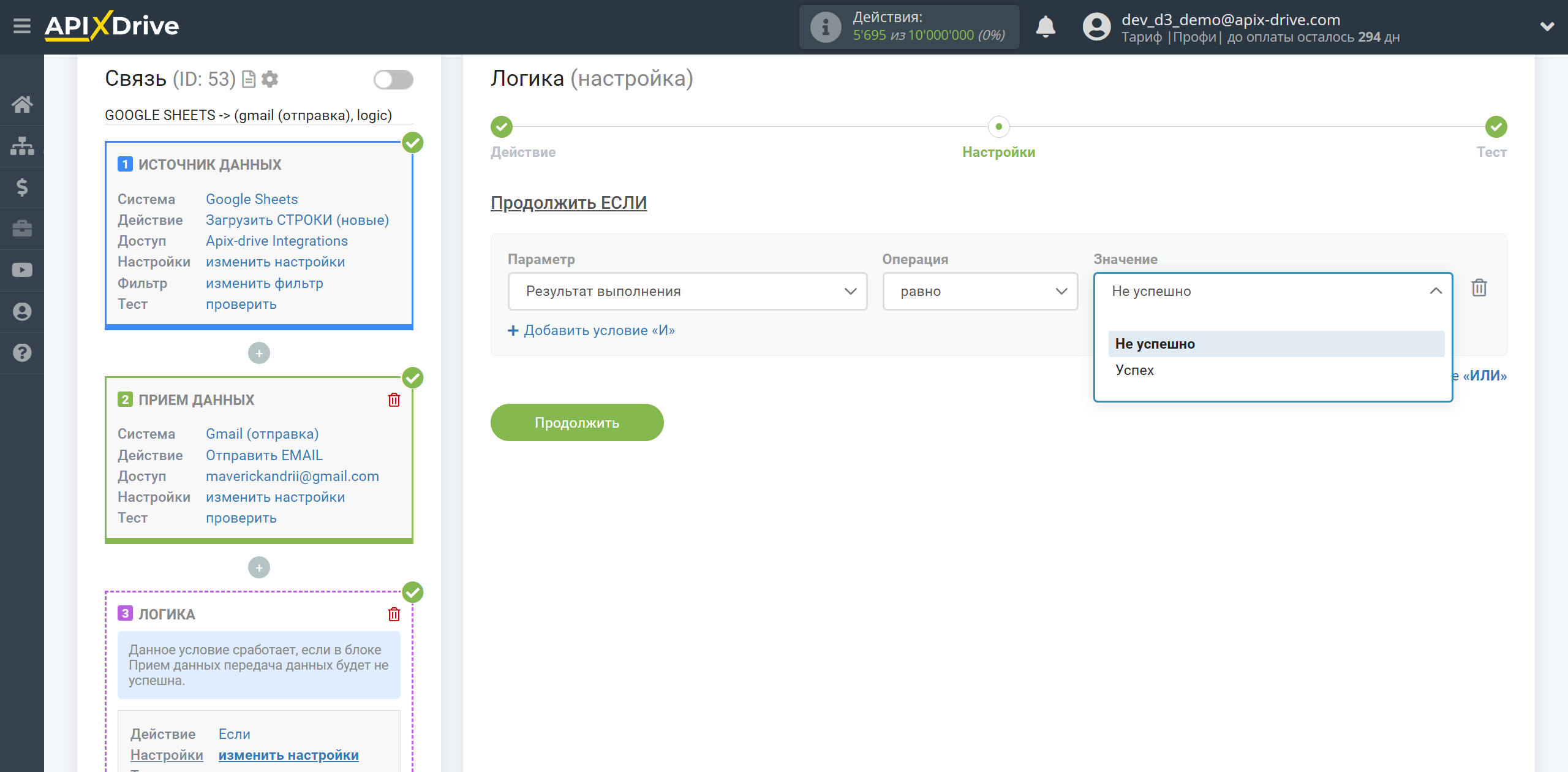This screenshot has height=772, width=1568.
Task: Click проверить in Прием данных block
Action: click(x=241, y=518)
